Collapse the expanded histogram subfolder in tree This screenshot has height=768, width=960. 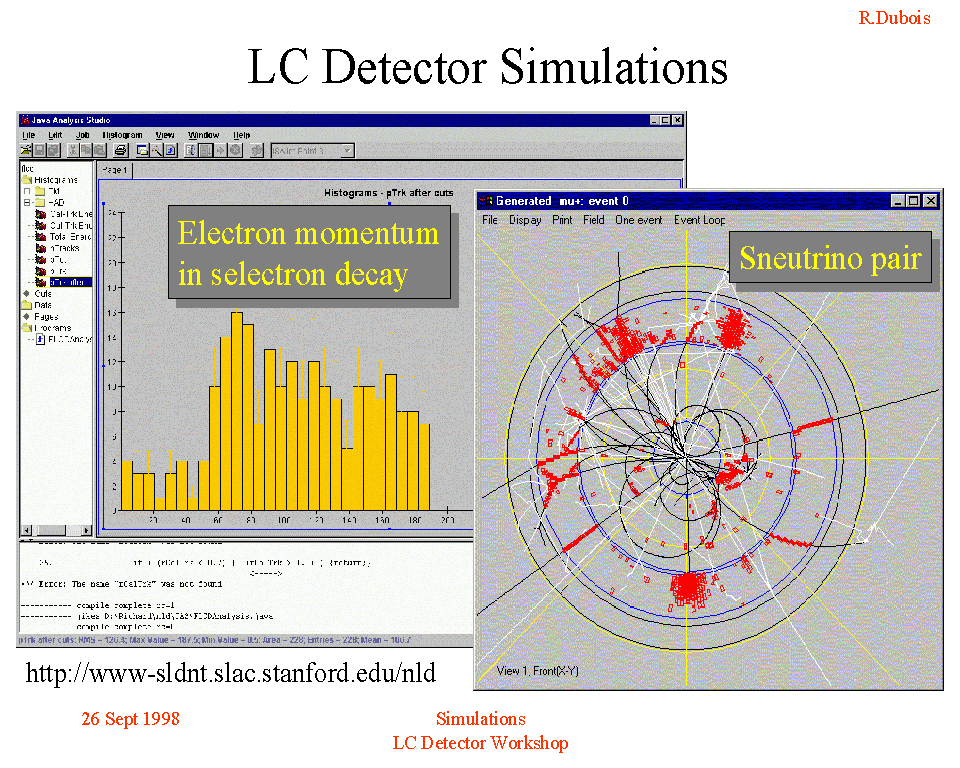pyautogui.click(x=28, y=202)
